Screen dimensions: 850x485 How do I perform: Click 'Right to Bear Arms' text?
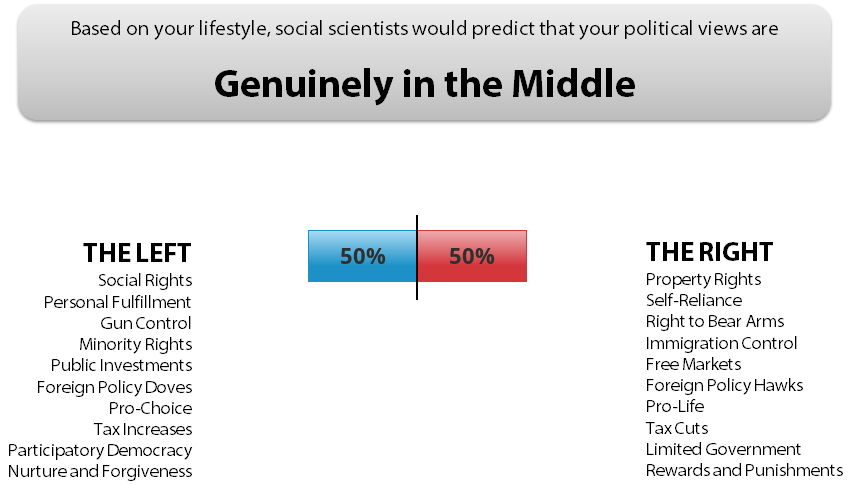click(715, 321)
